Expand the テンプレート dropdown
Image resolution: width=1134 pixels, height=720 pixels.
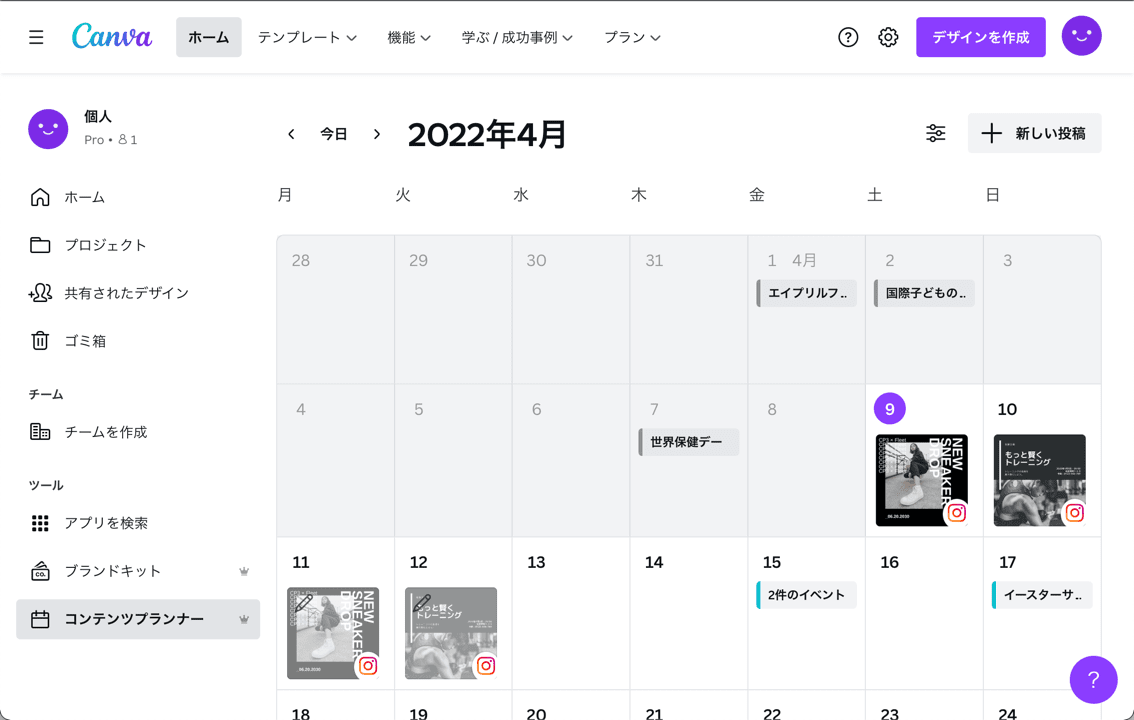click(306, 37)
